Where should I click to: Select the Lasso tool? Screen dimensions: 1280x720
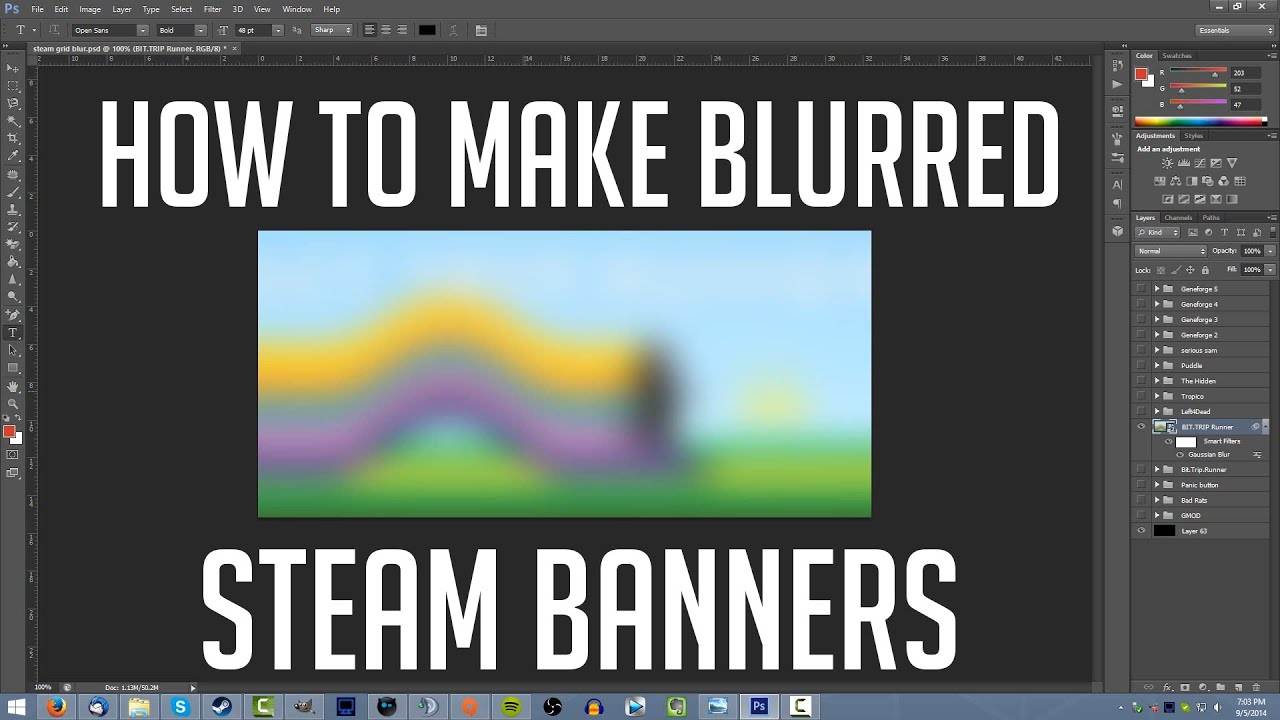13,103
